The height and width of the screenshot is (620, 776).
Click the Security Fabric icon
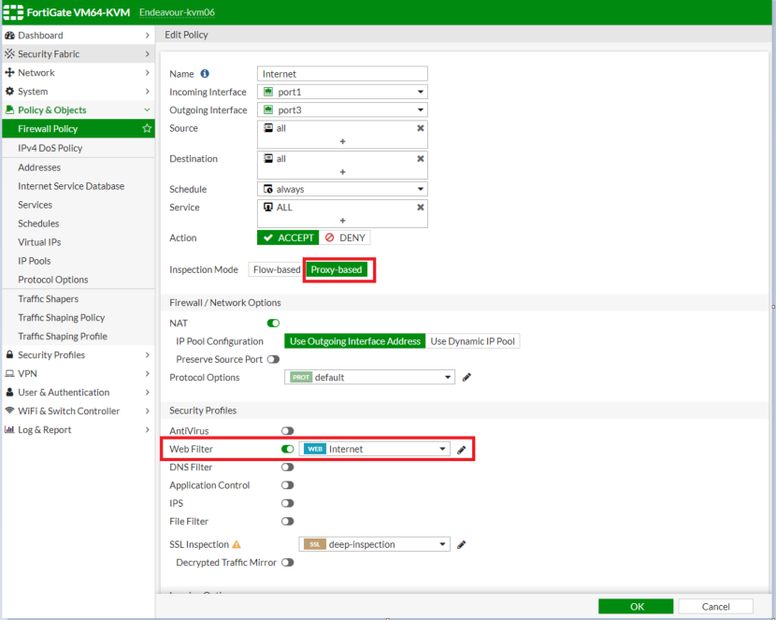click(9, 53)
